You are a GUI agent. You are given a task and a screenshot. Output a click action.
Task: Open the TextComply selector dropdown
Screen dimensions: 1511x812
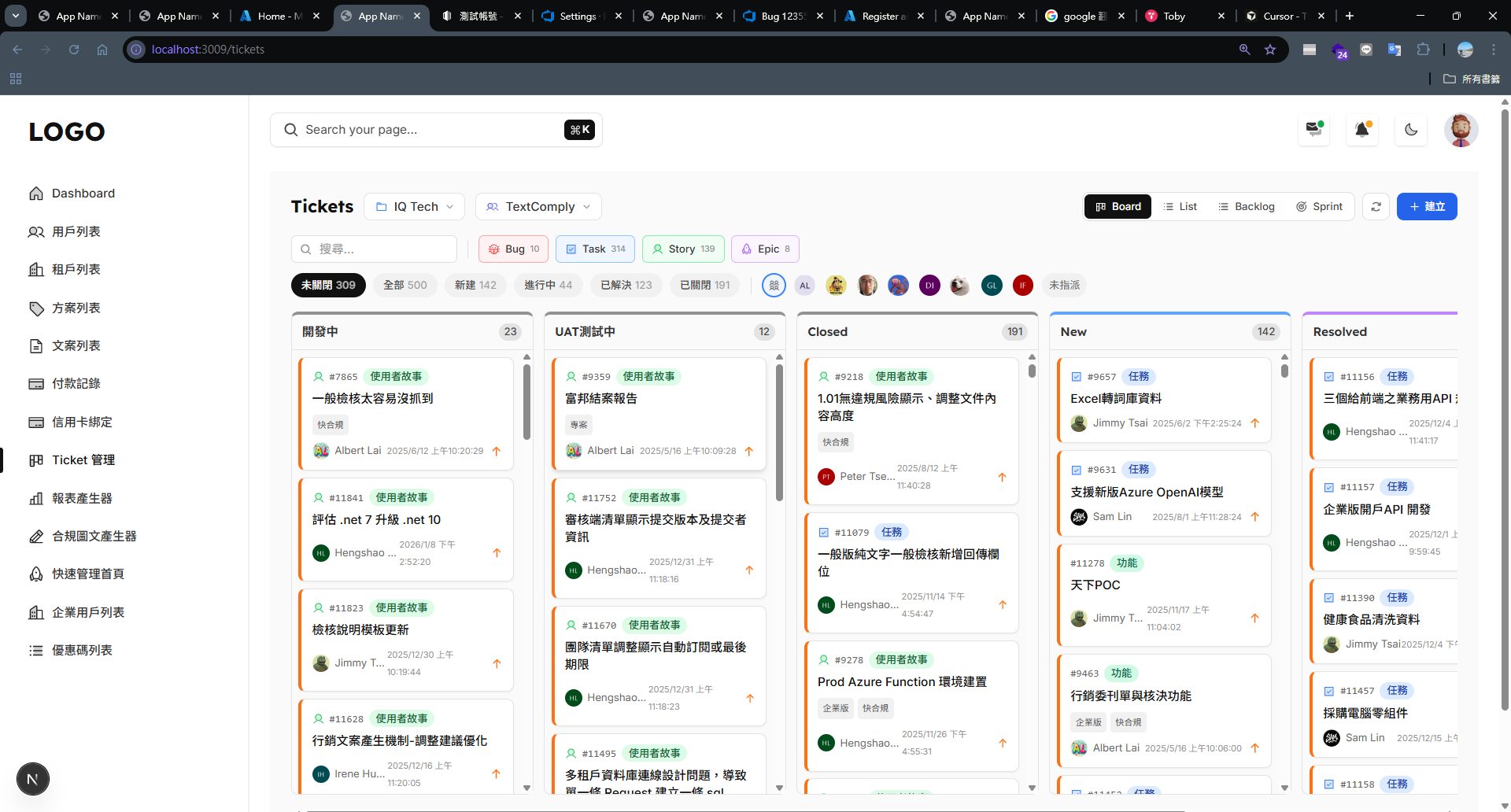point(538,206)
